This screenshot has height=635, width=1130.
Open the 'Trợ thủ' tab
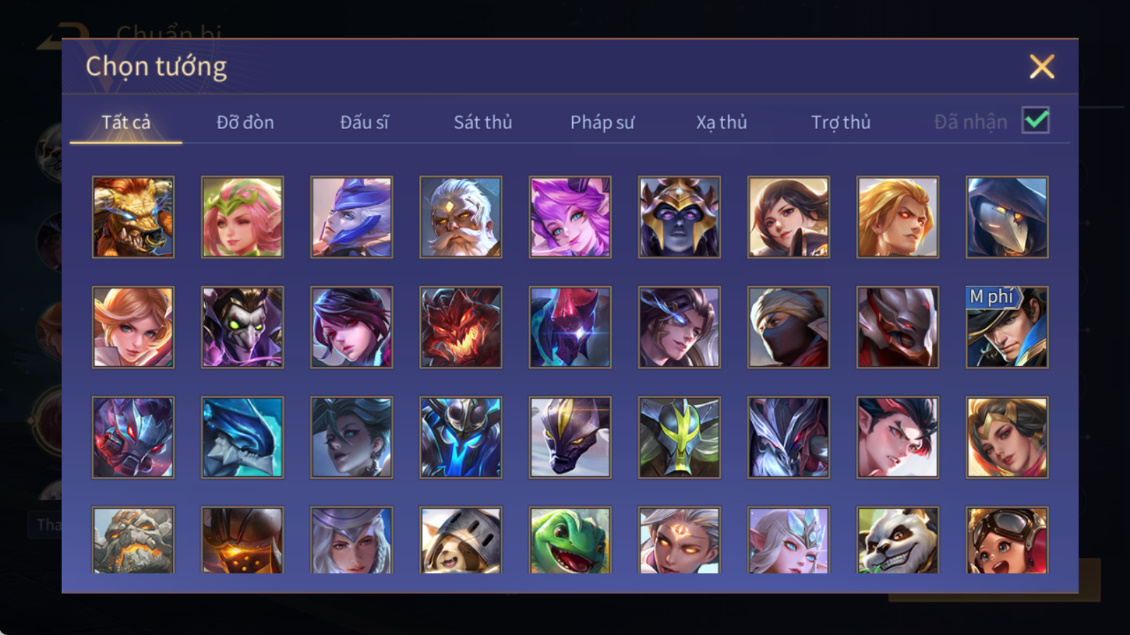pos(840,122)
